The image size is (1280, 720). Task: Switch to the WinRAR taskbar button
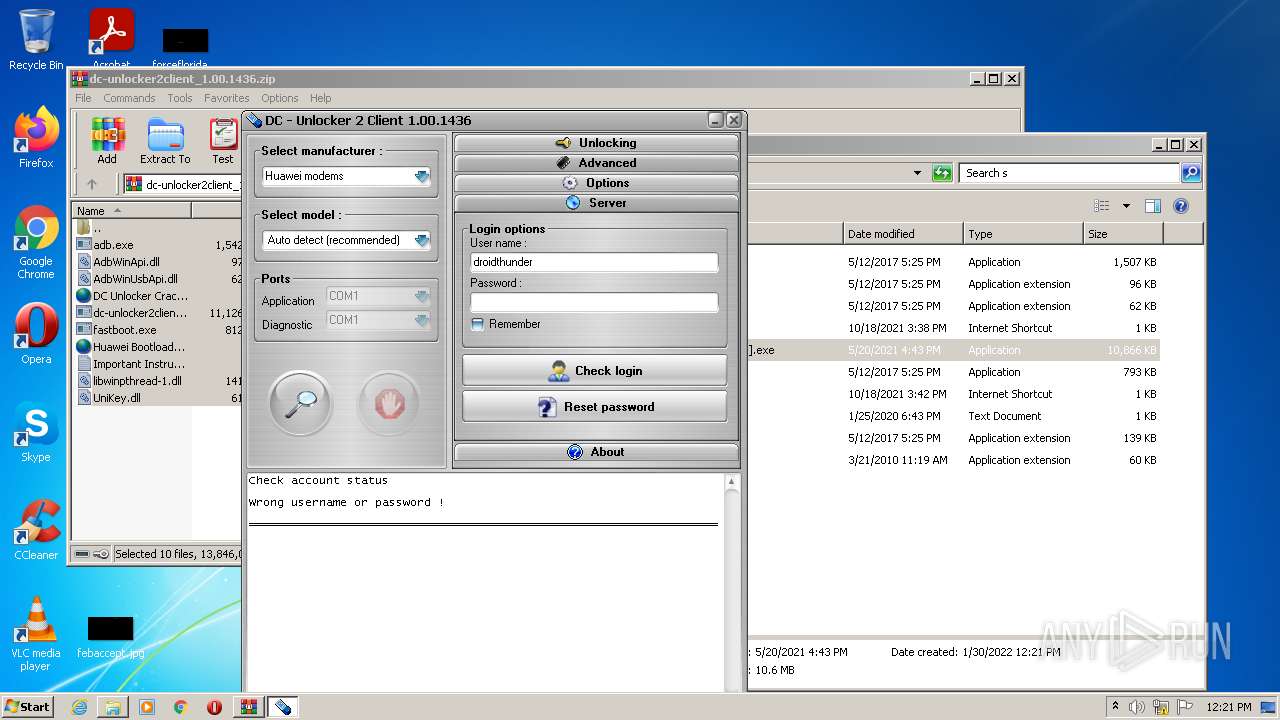tap(248, 707)
